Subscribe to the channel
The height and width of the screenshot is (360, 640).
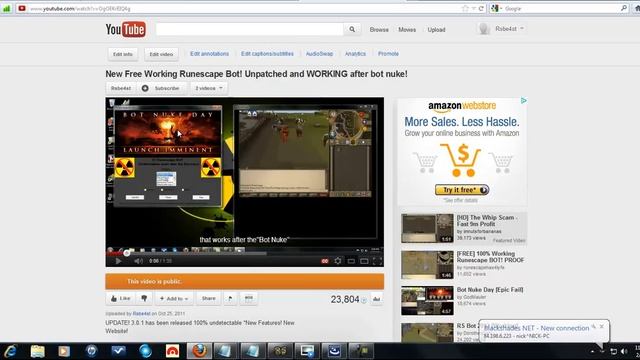click(x=162, y=88)
